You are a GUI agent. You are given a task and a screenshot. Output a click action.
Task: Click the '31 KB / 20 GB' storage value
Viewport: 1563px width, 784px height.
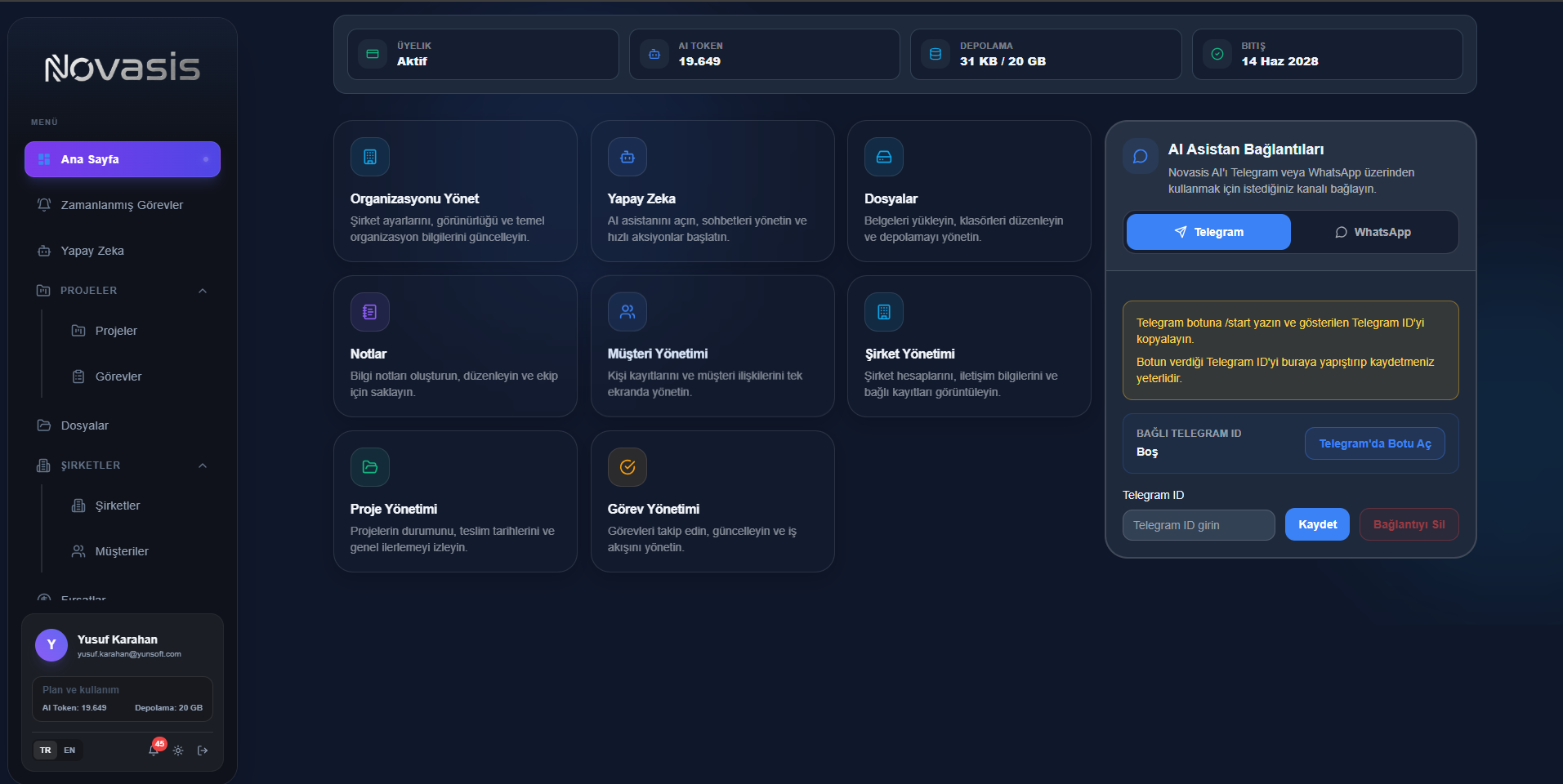1003,61
